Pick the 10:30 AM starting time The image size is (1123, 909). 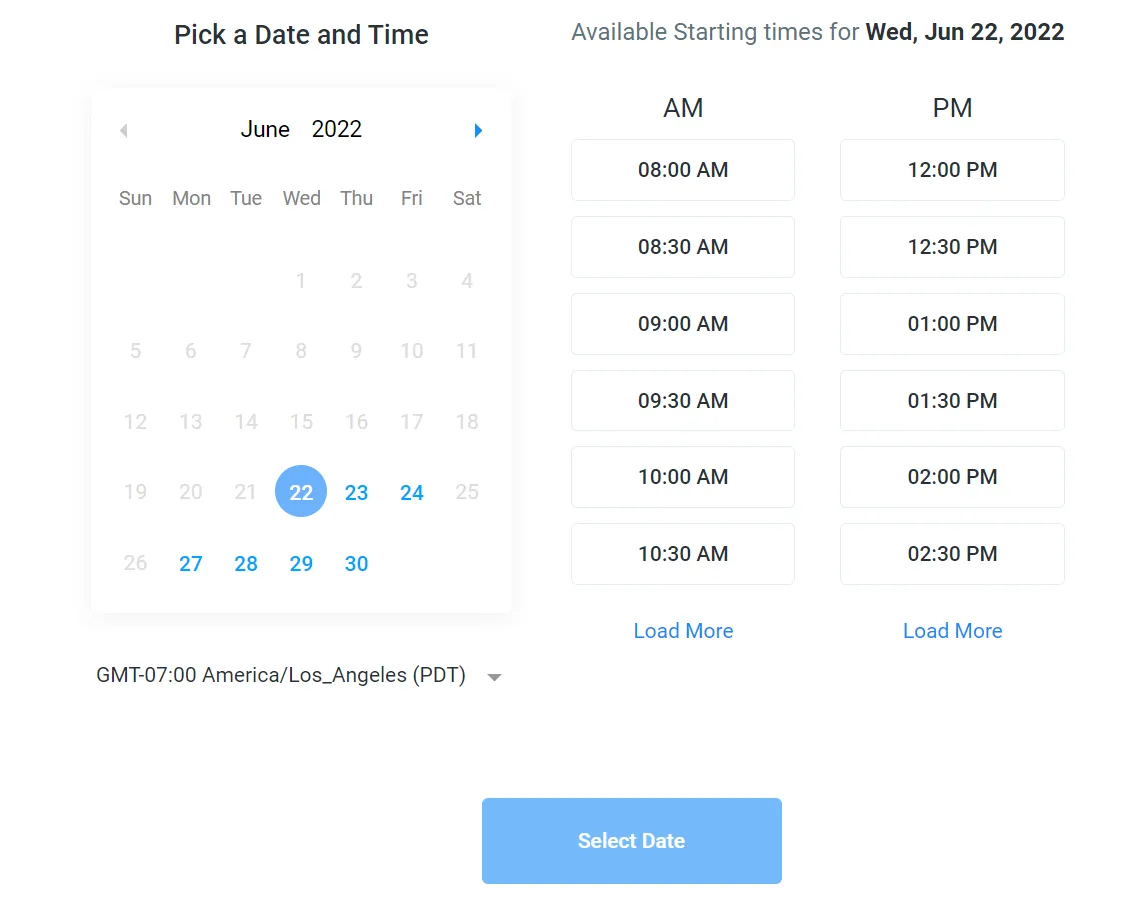[683, 554]
